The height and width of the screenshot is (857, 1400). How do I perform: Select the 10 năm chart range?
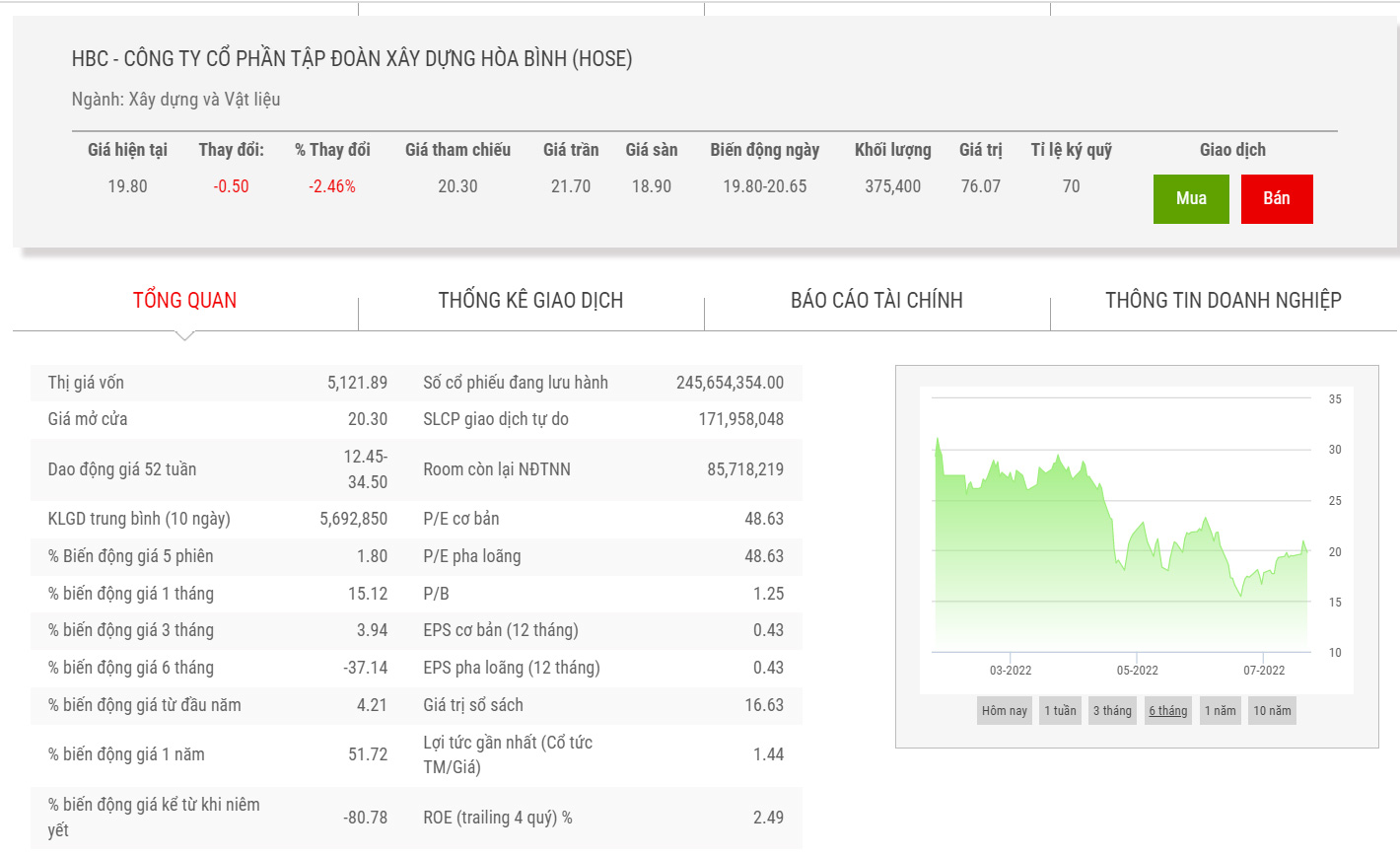pyautogui.click(x=1272, y=711)
